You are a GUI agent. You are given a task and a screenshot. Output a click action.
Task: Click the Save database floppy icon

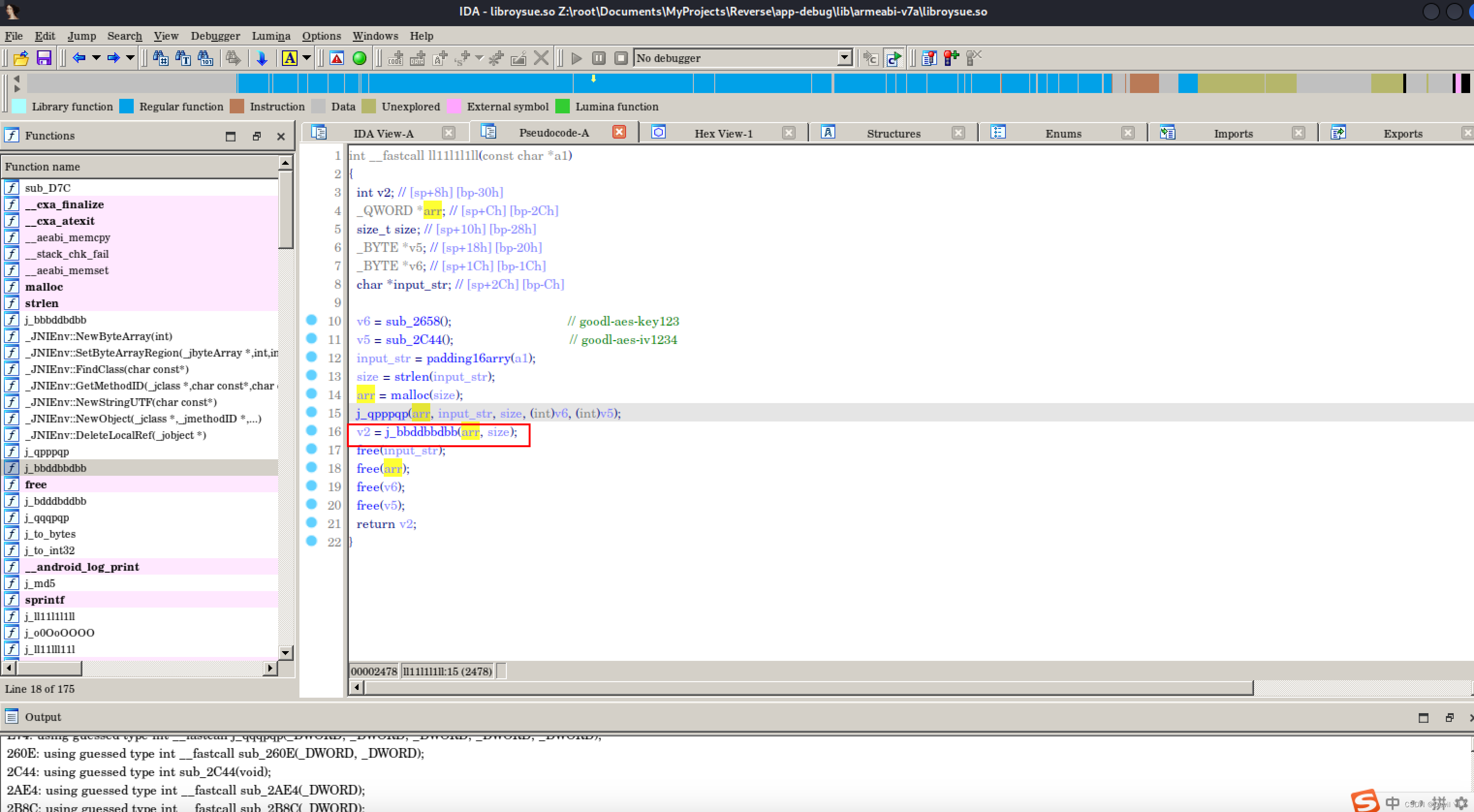[x=44, y=58]
